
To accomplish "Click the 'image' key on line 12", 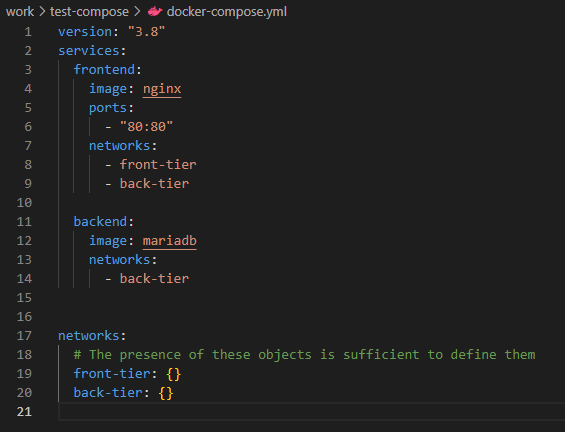I will pos(108,241).
